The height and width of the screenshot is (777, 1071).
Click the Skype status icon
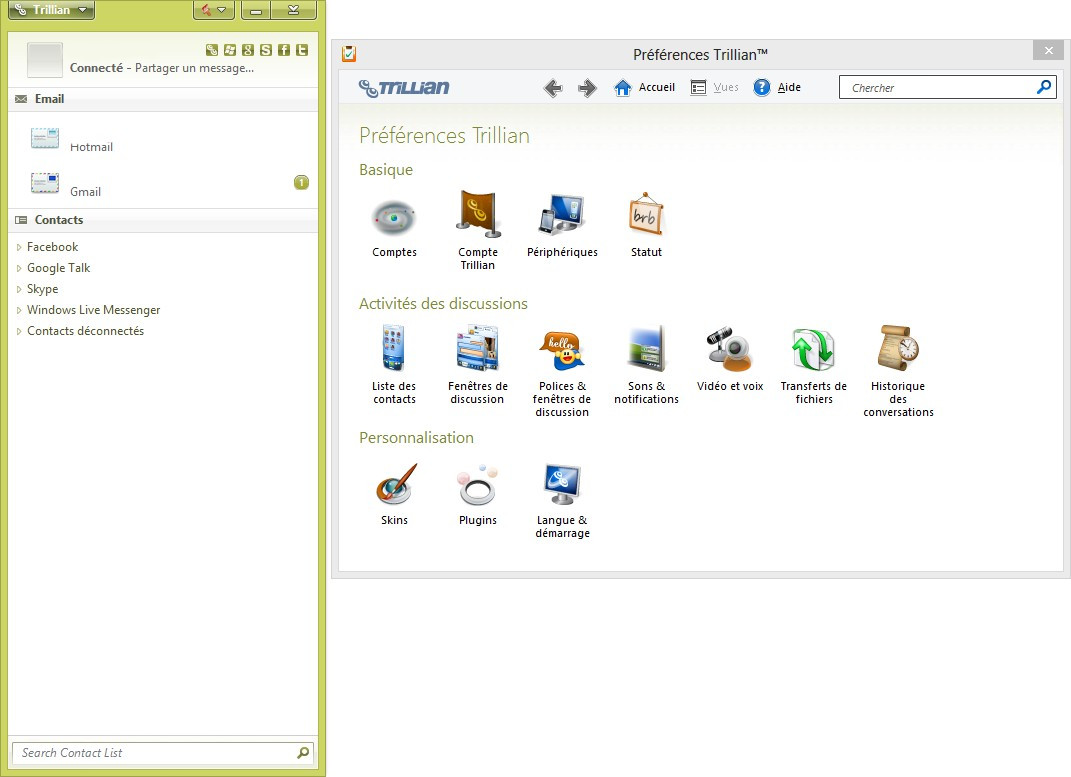[266, 50]
